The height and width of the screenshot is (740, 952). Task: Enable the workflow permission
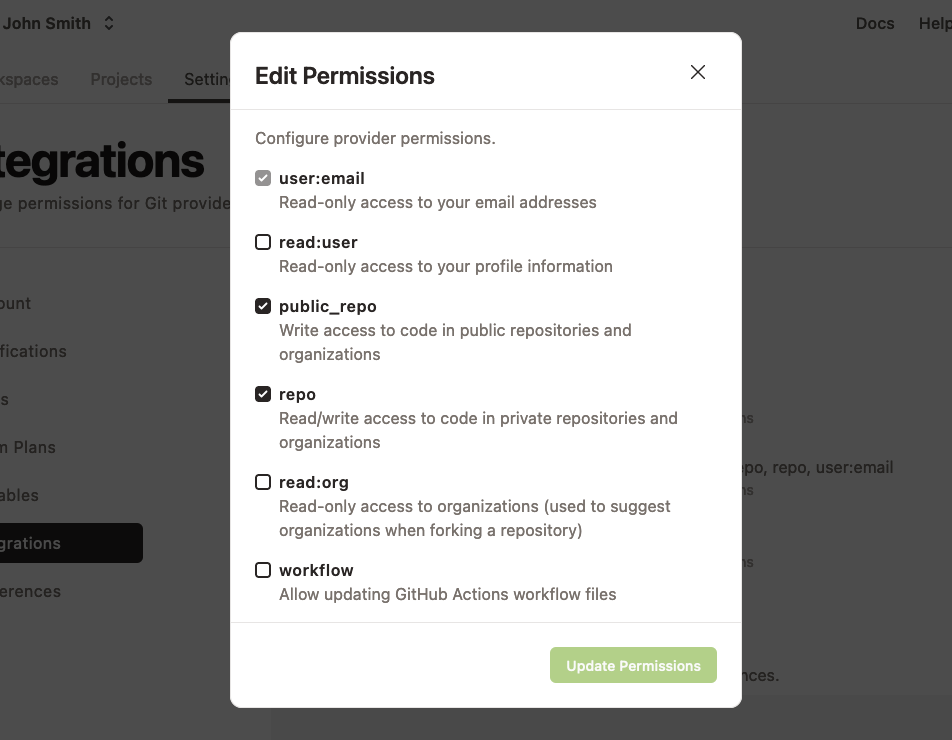click(x=263, y=570)
